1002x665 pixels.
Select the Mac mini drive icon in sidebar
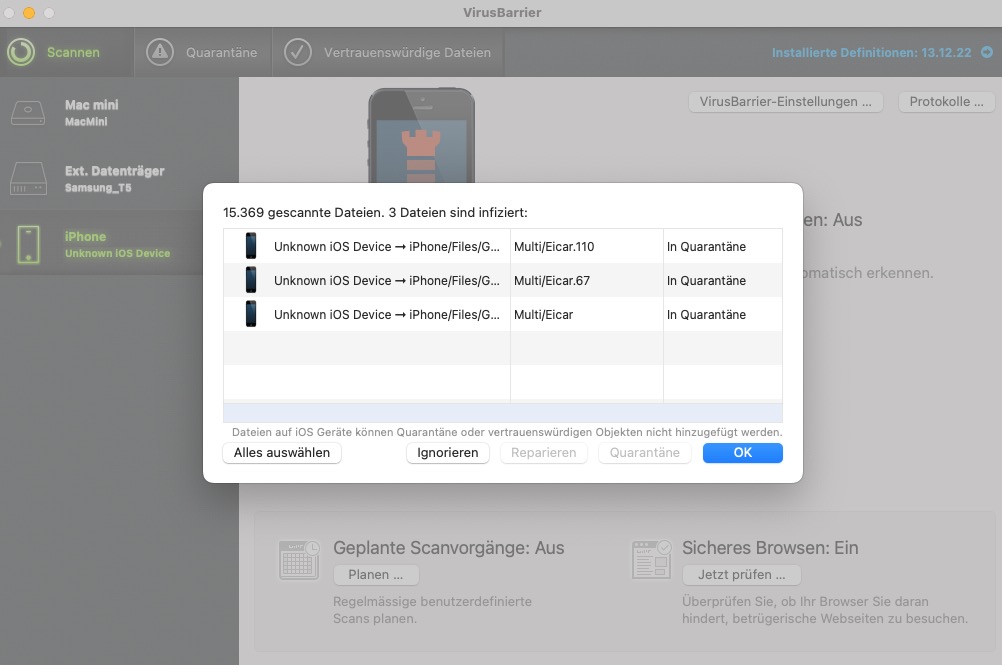tap(28, 113)
